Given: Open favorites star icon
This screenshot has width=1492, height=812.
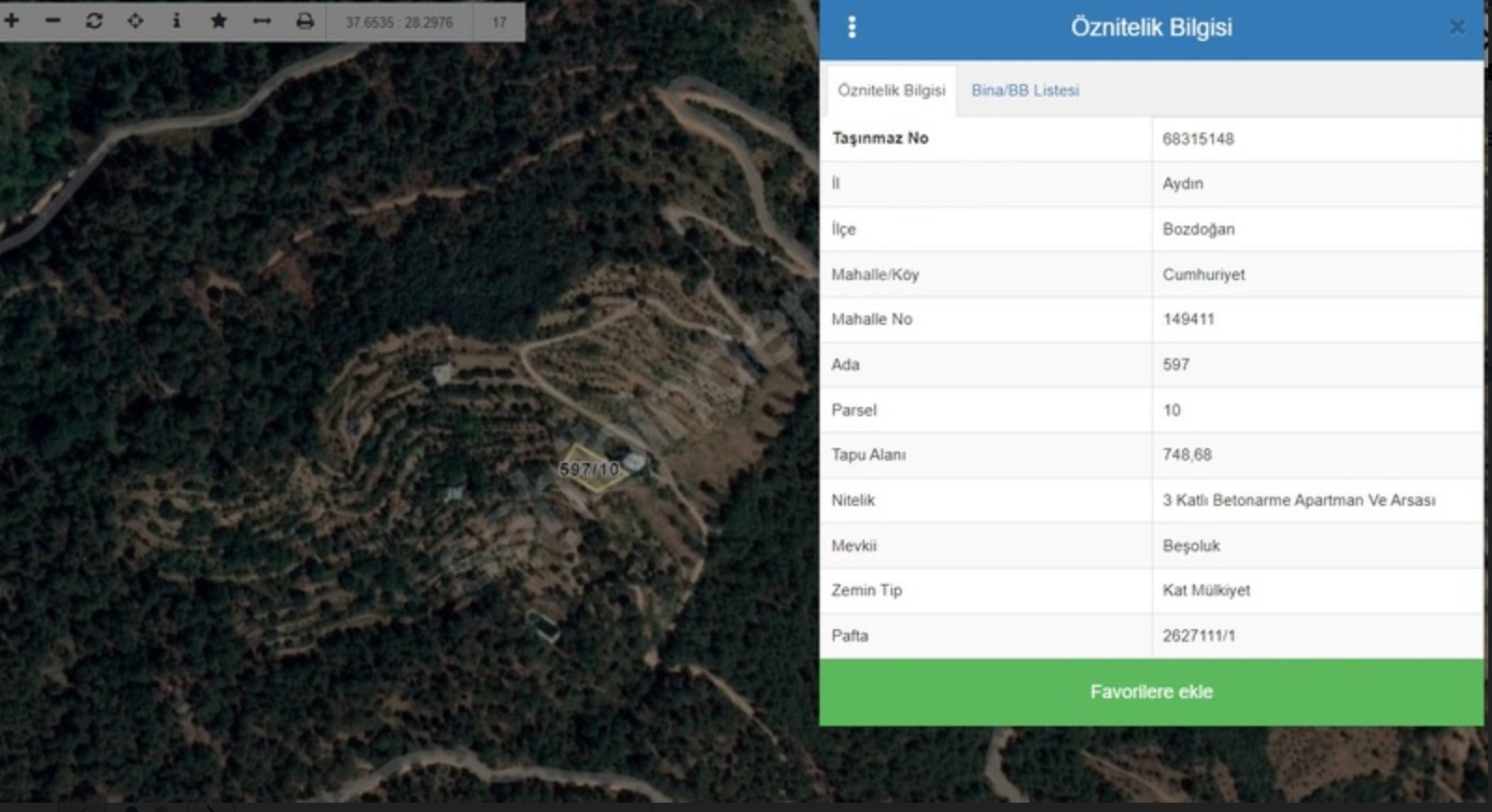Looking at the screenshot, I should (218, 21).
